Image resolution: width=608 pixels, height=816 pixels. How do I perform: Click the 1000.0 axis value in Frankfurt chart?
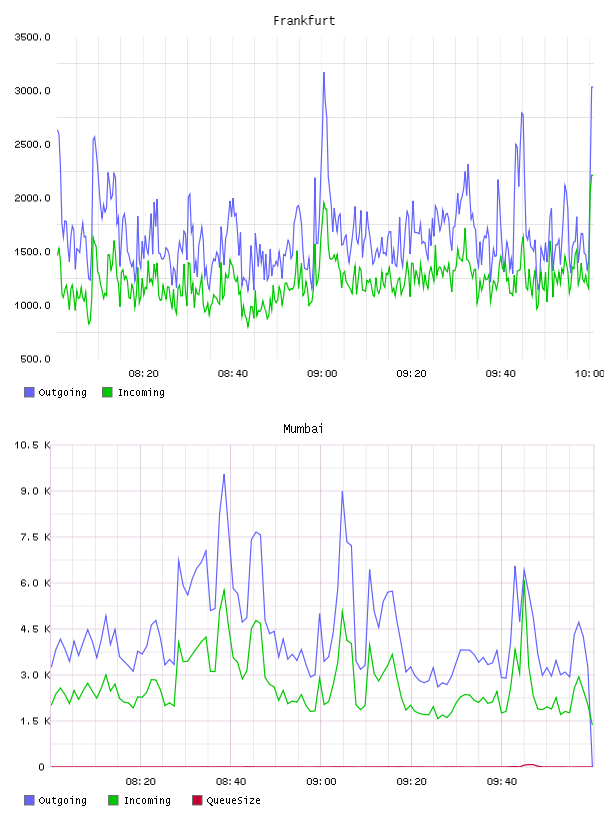pos(32,305)
